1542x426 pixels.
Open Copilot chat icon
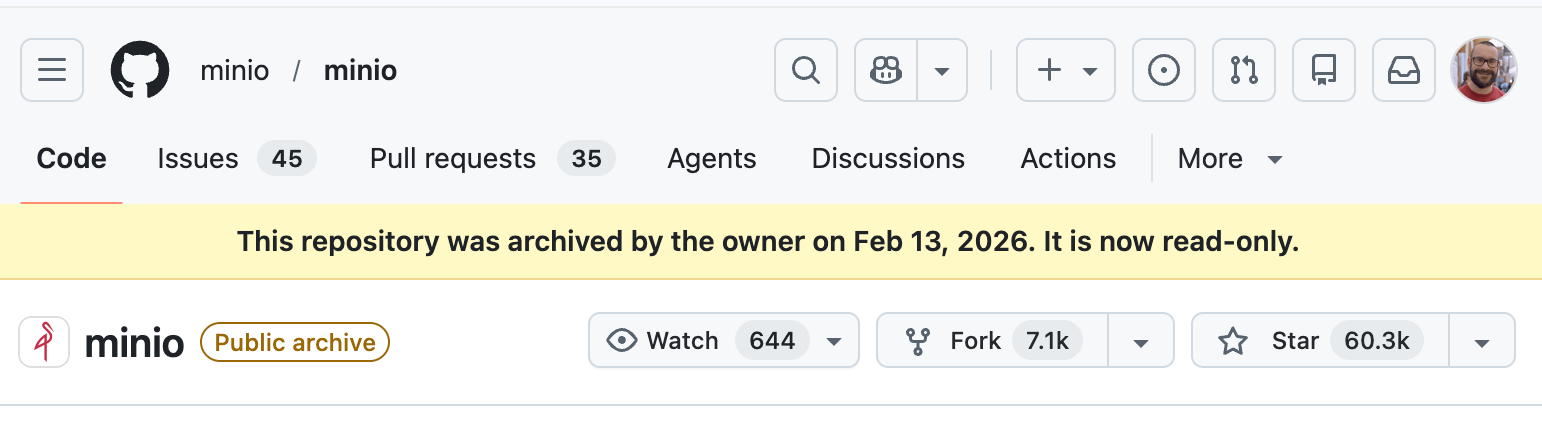(x=886, y=70)
